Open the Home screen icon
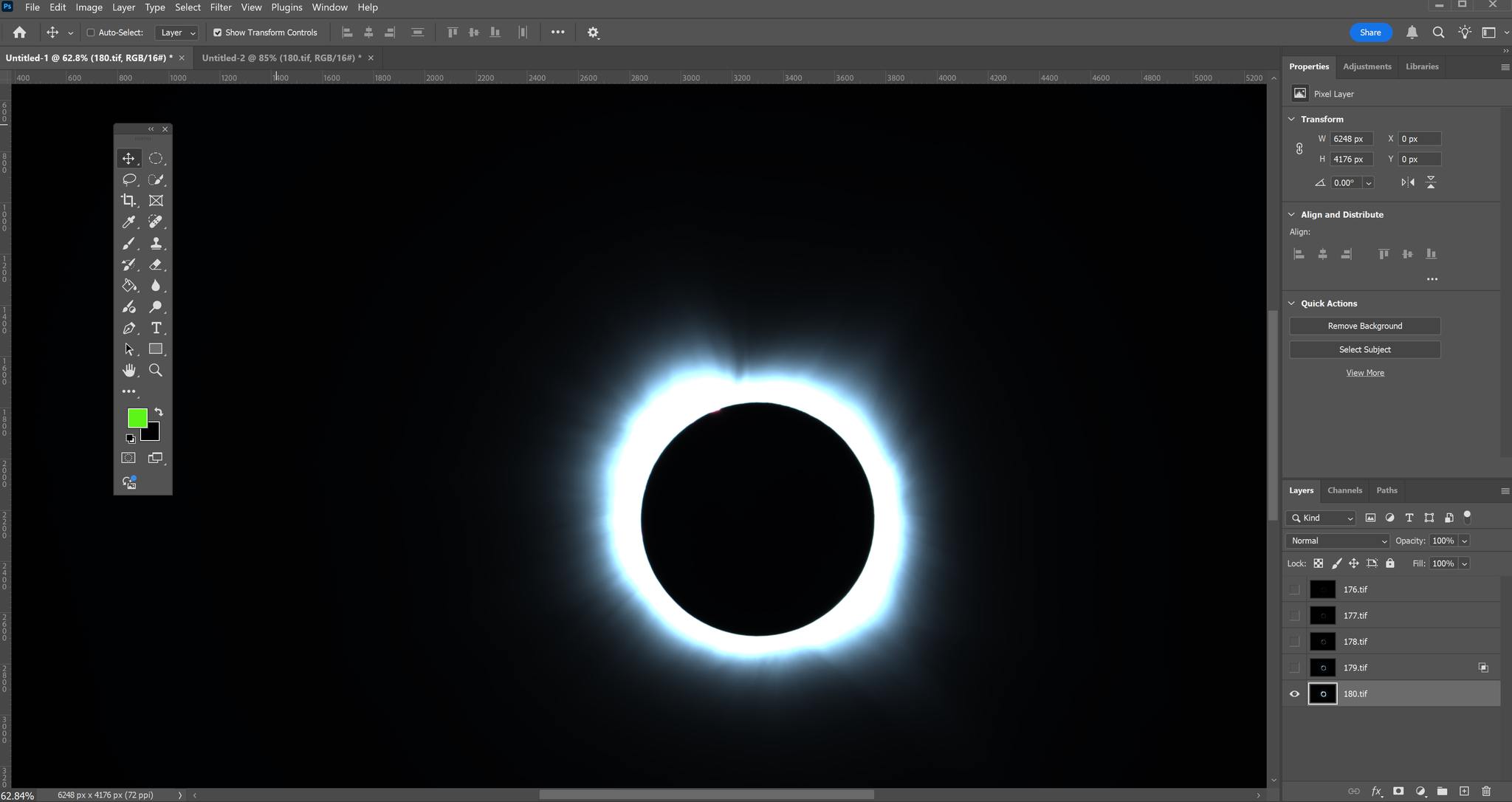Image resolution: width=1512 pixels, height=802 pixels. pos(19,32)
